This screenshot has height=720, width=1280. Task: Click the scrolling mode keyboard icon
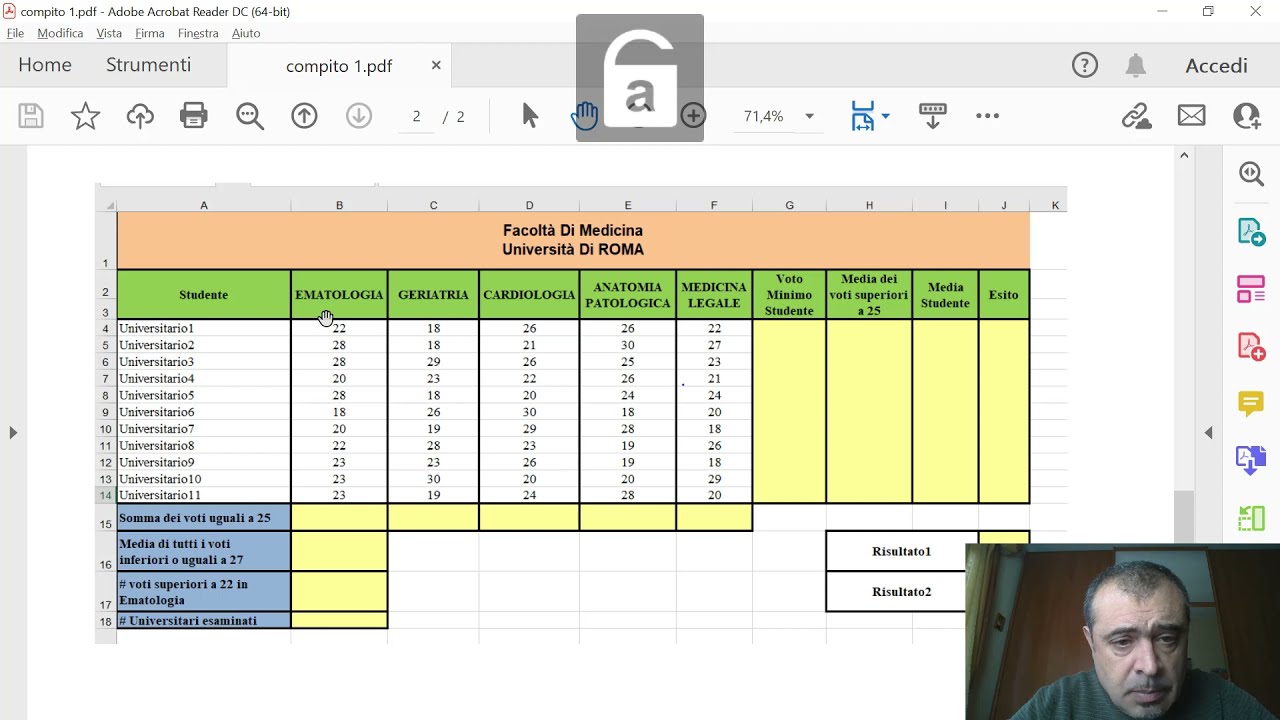tap(933, 116)
